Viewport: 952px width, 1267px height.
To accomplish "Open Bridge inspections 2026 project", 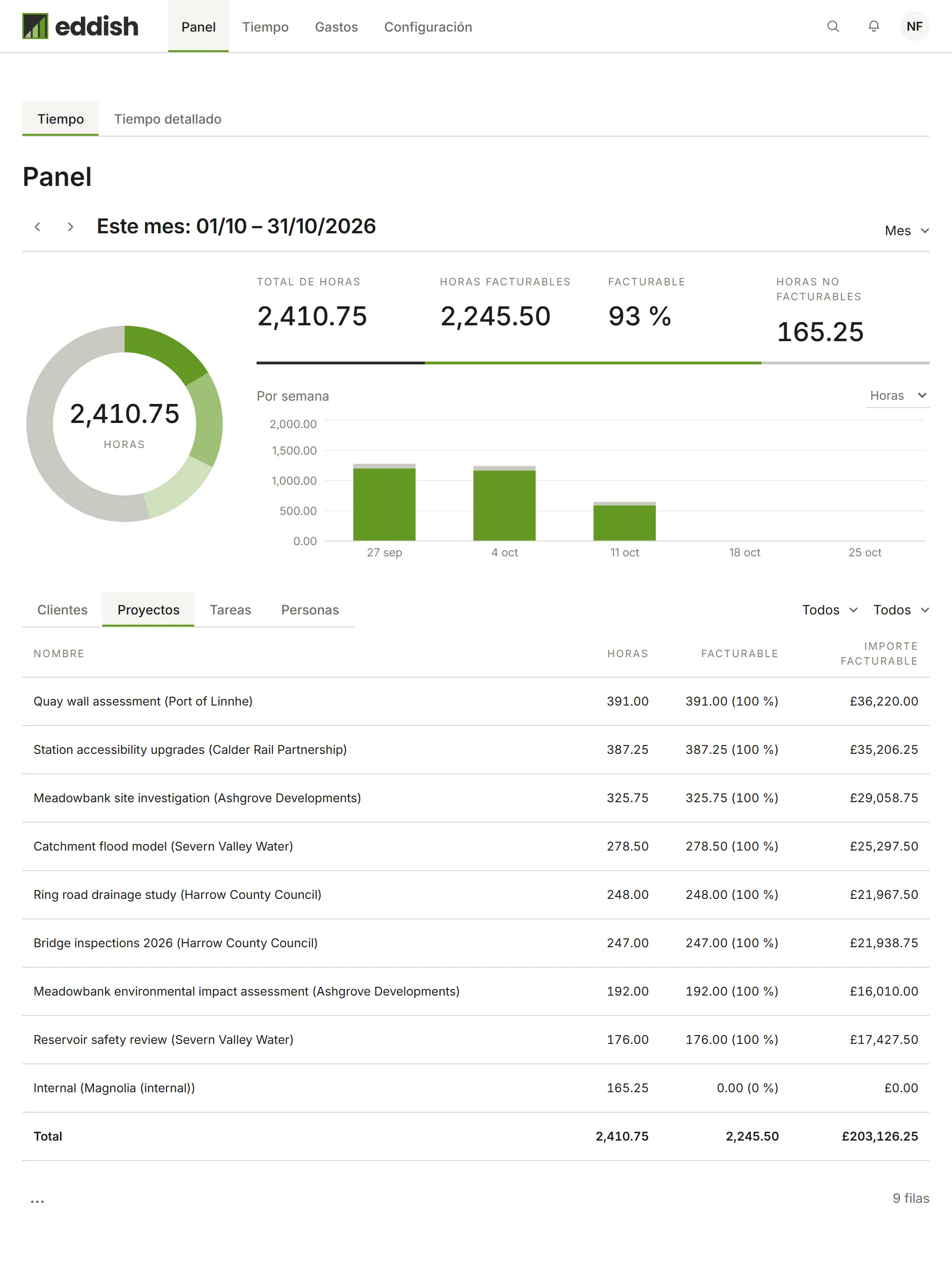I will click(175, 943).
